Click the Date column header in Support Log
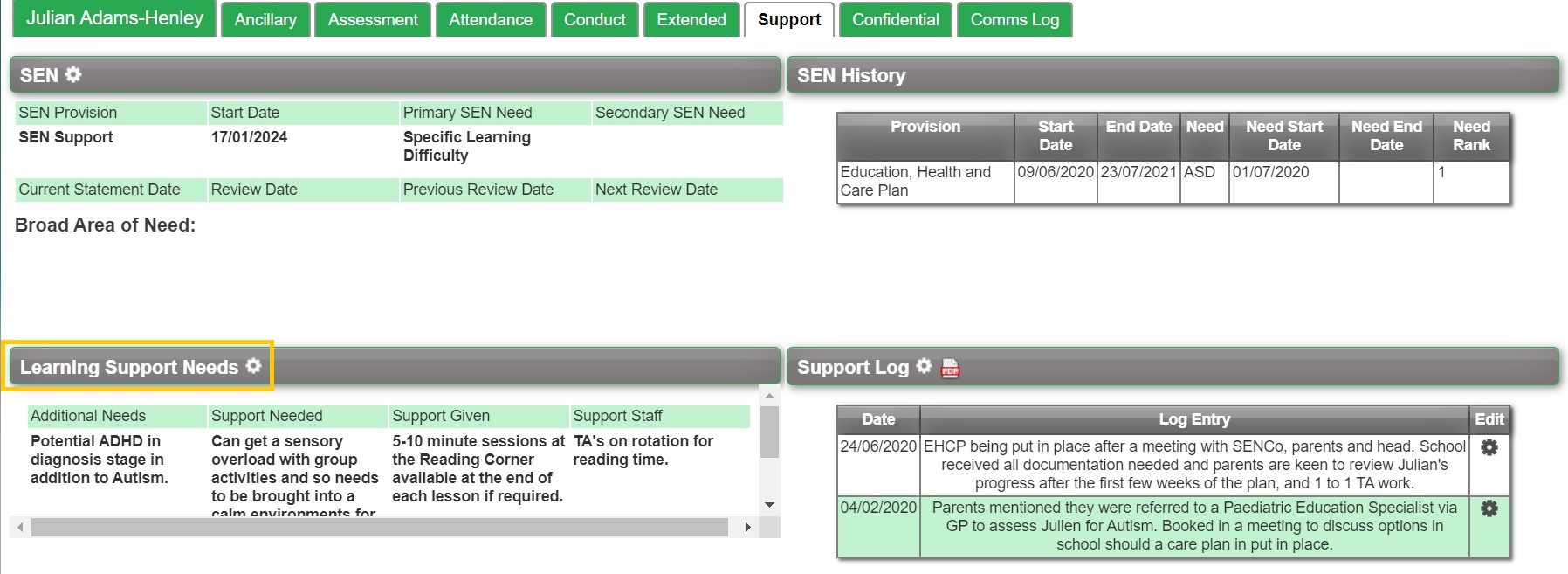 [x=878, y=419]
